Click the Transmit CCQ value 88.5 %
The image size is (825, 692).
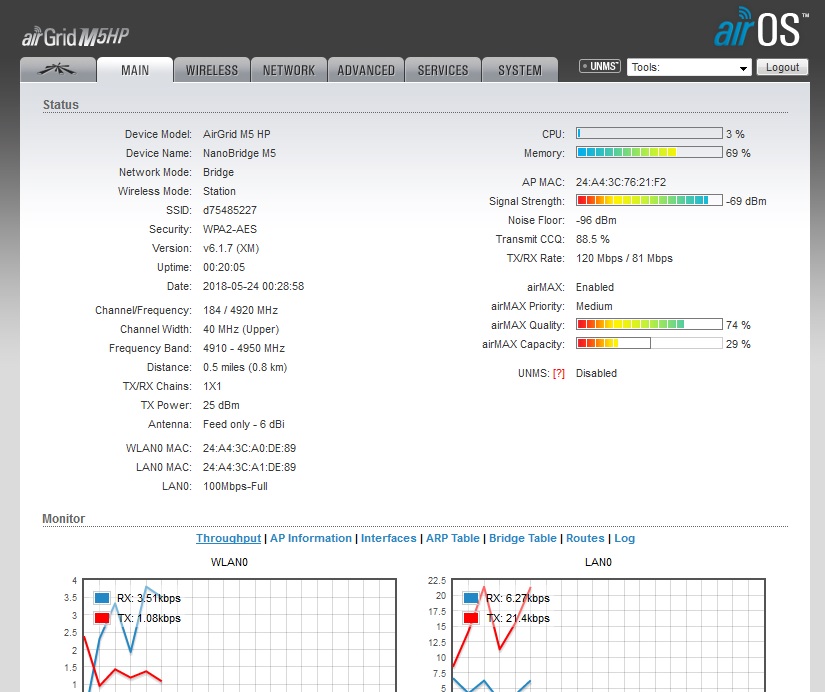click(x=593, y=239)
